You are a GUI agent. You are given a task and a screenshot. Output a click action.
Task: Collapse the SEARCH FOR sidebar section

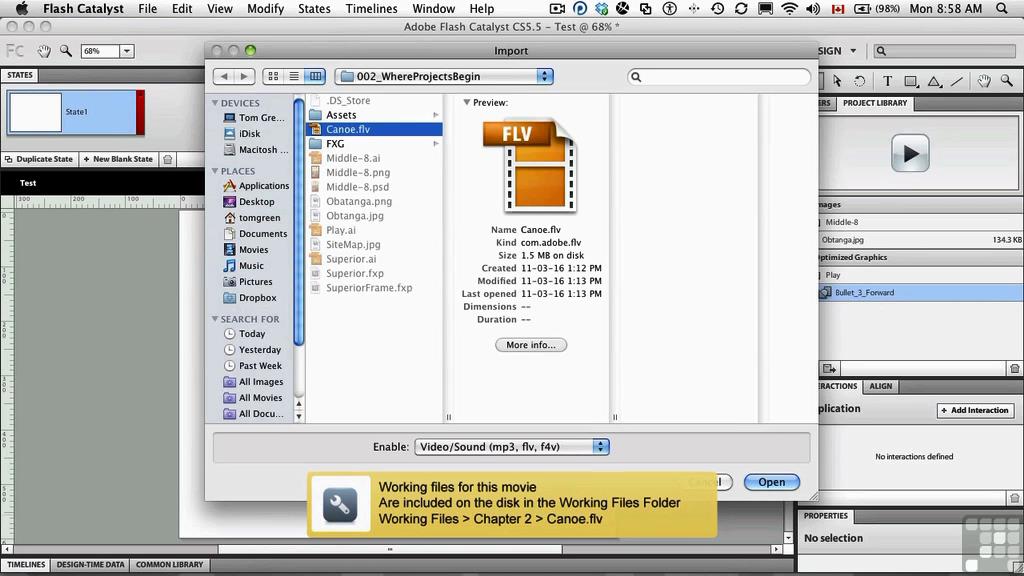(x=215, y=319)
